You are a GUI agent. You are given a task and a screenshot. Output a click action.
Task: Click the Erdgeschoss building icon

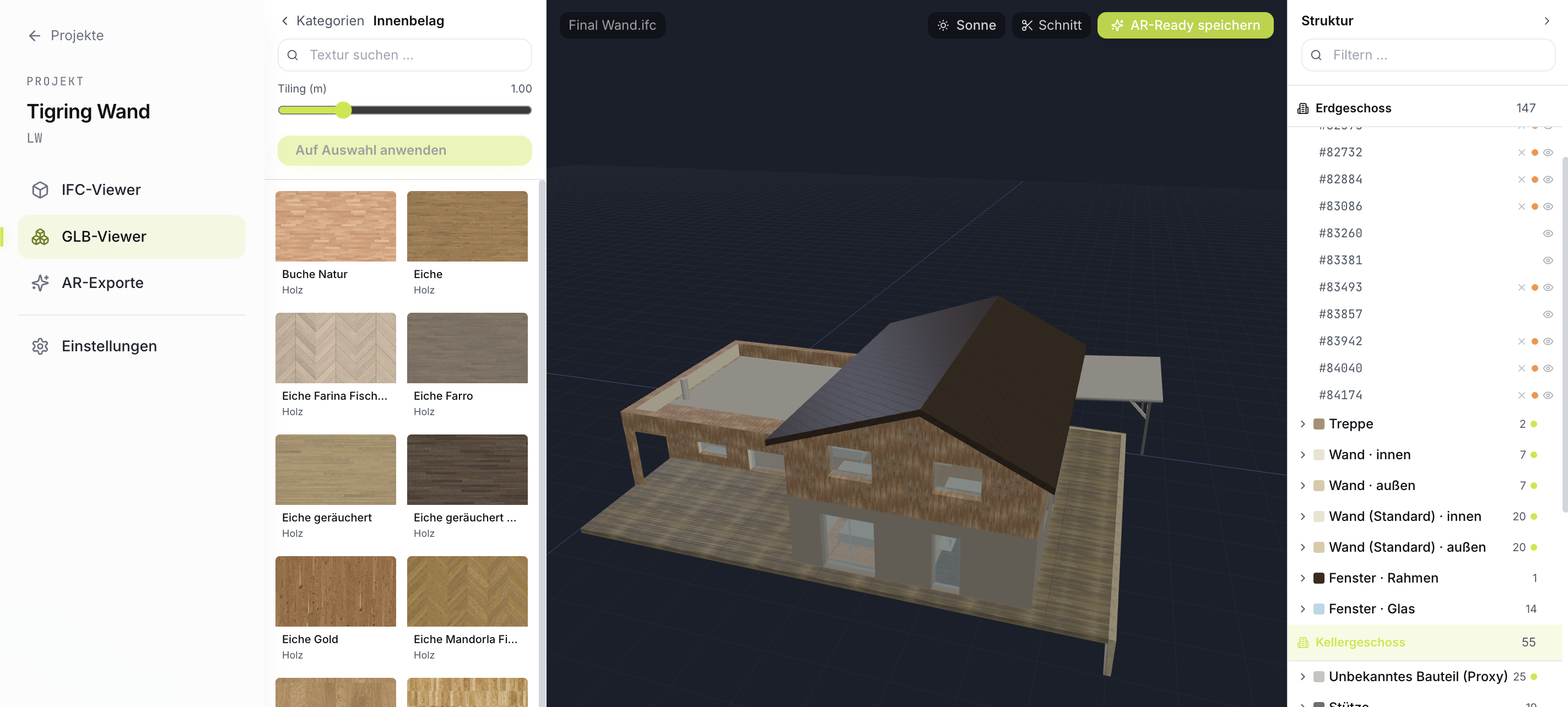click(1303, 108)
